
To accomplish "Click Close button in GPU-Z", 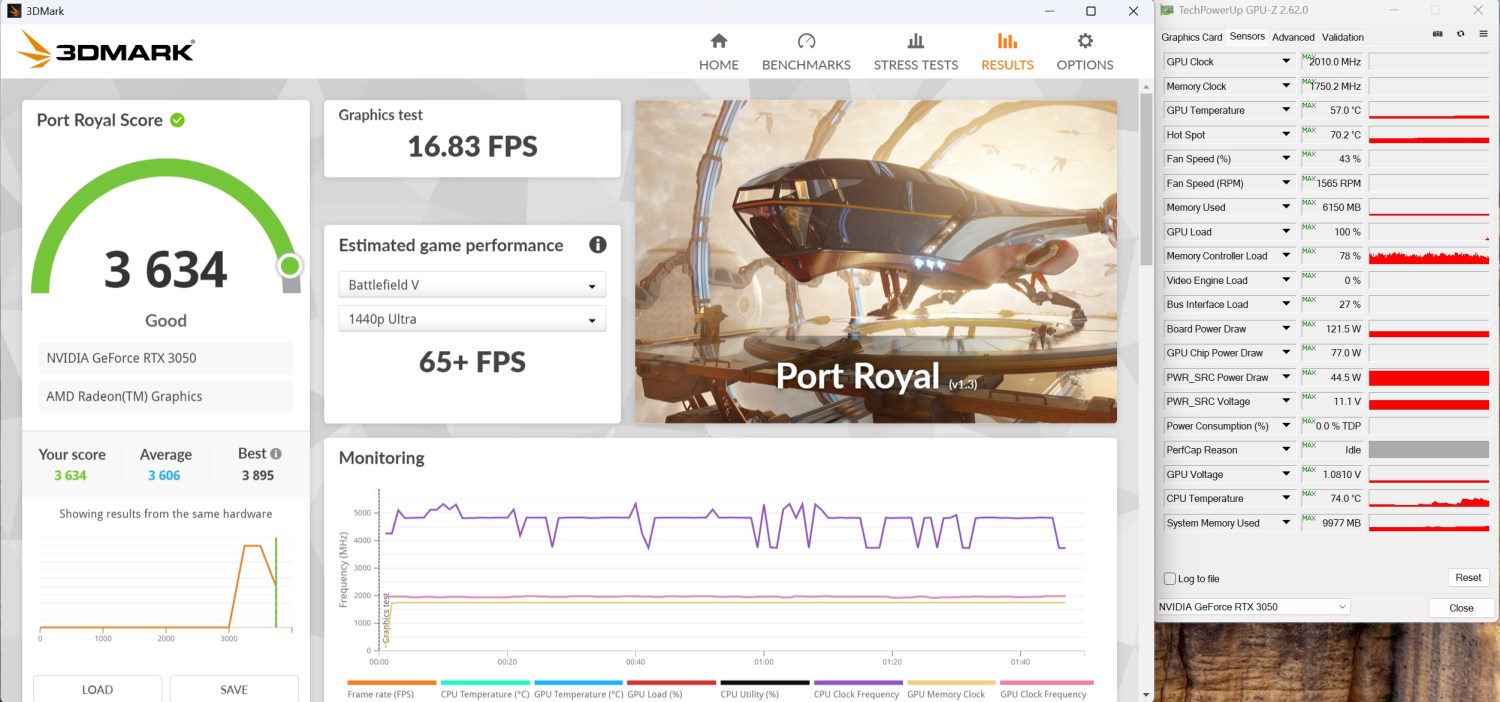I will tap(1461, 607).
